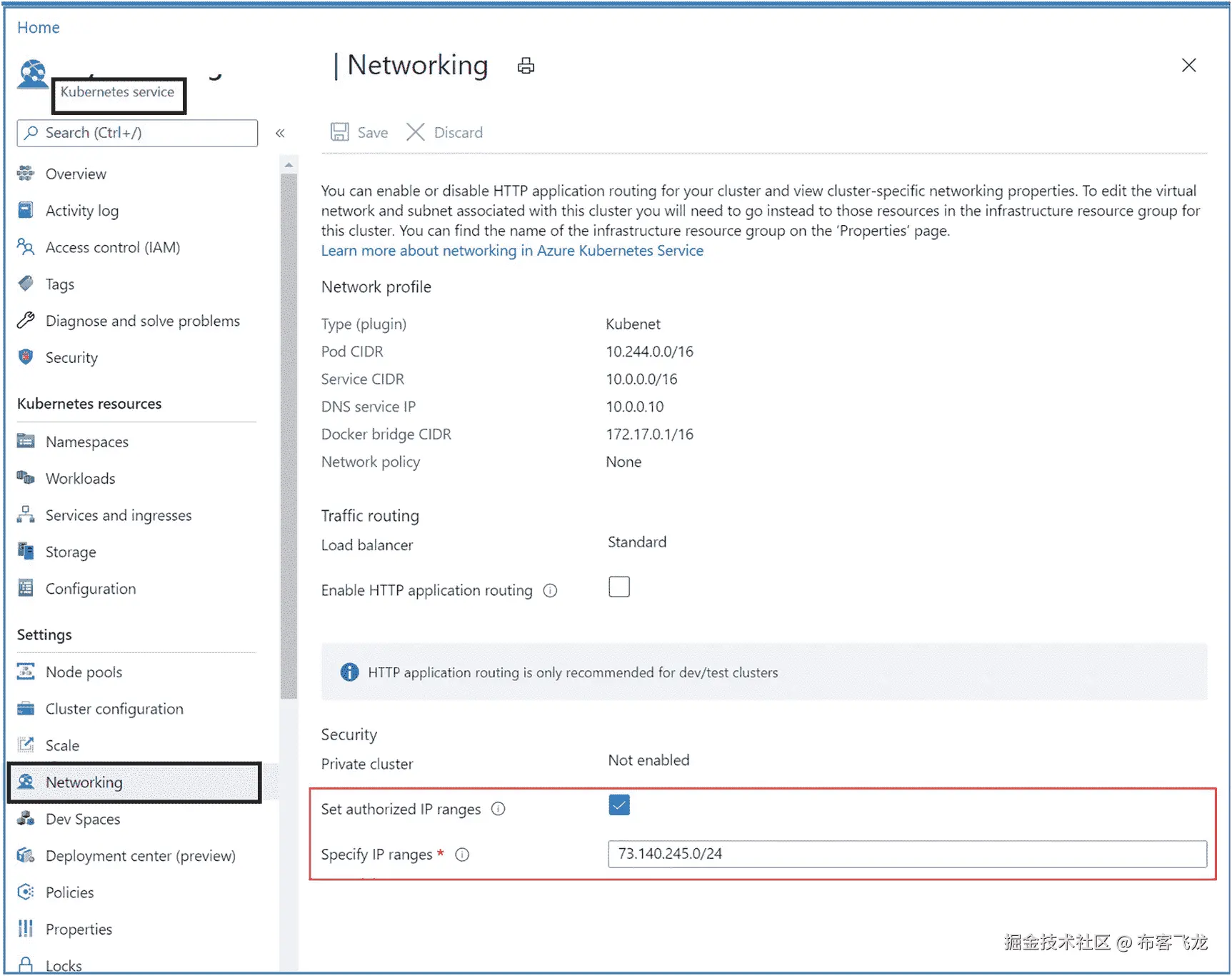Click the Load balancer Standard value
This screenshot has height=976, width=1232.
637,542
